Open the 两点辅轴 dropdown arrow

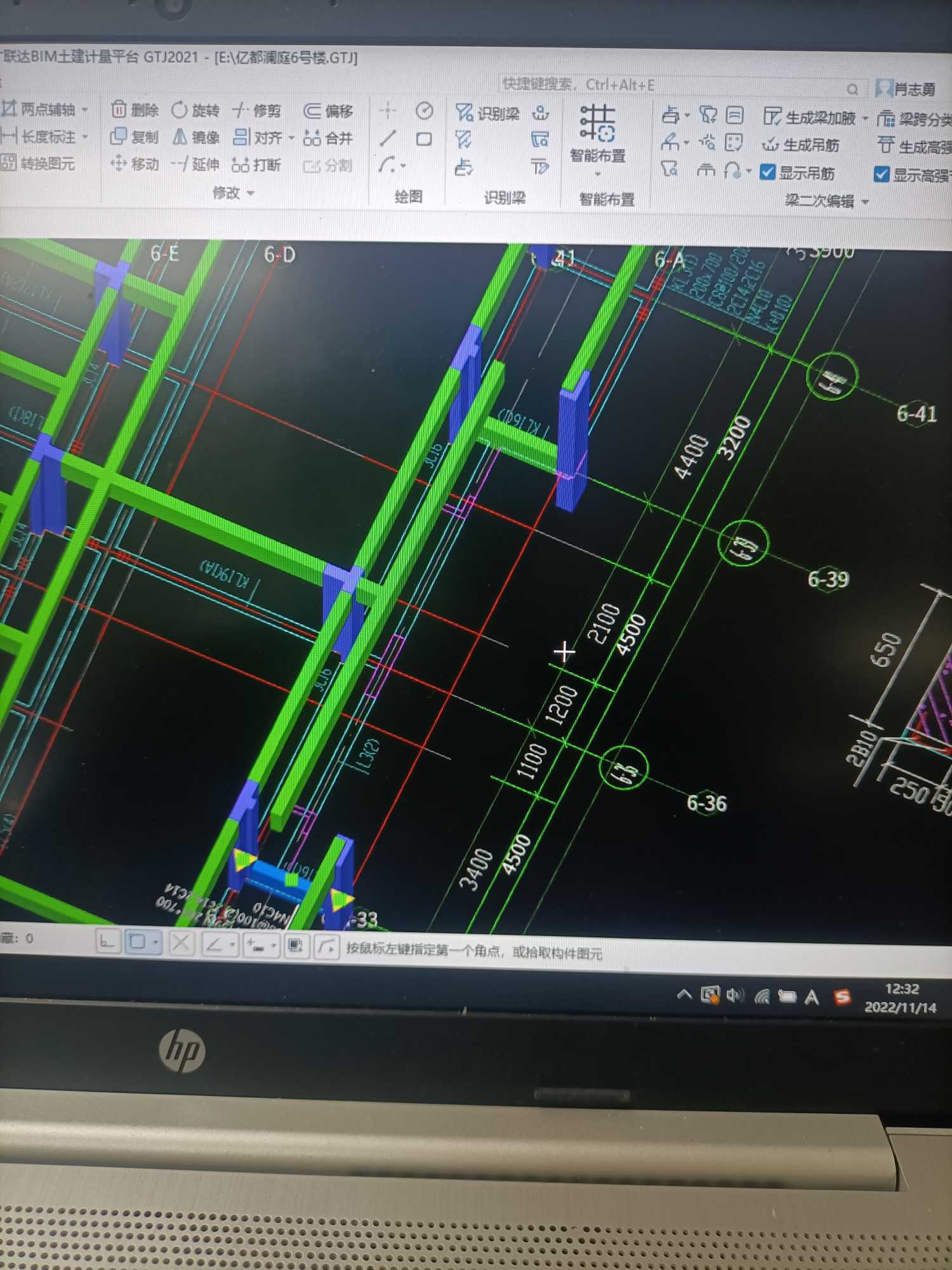click(85, 110)
